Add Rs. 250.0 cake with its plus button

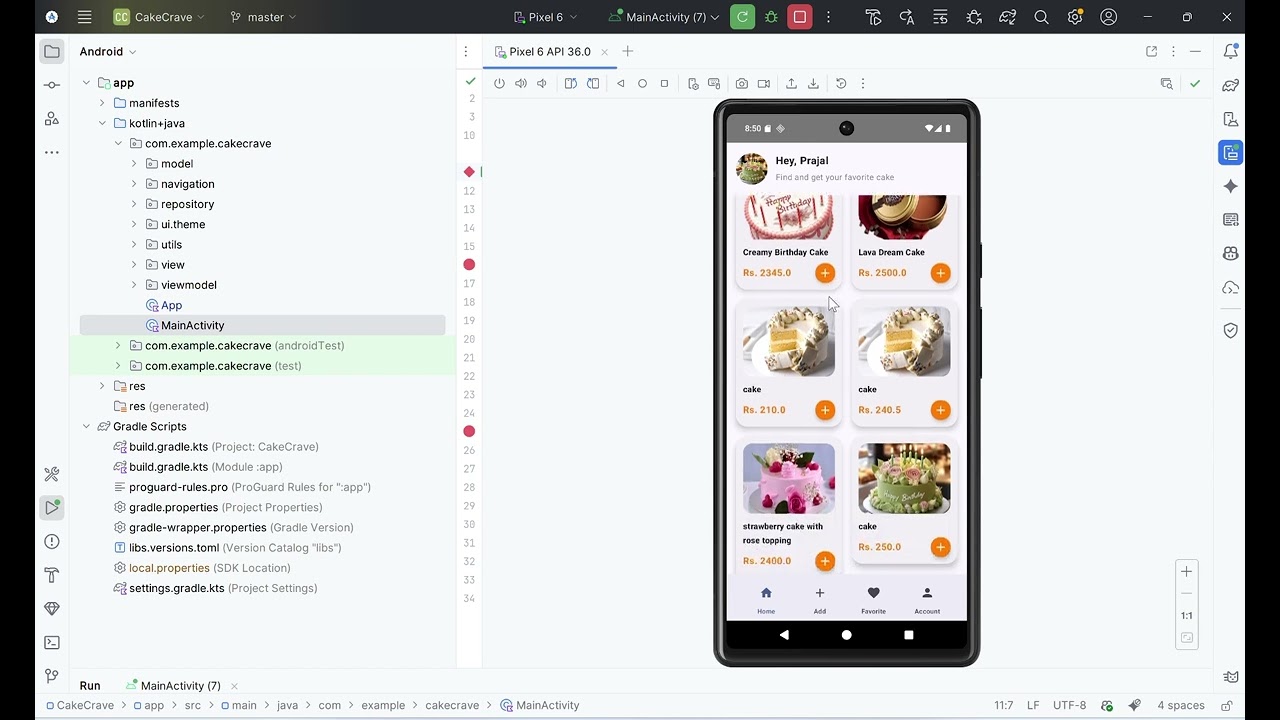940,547
